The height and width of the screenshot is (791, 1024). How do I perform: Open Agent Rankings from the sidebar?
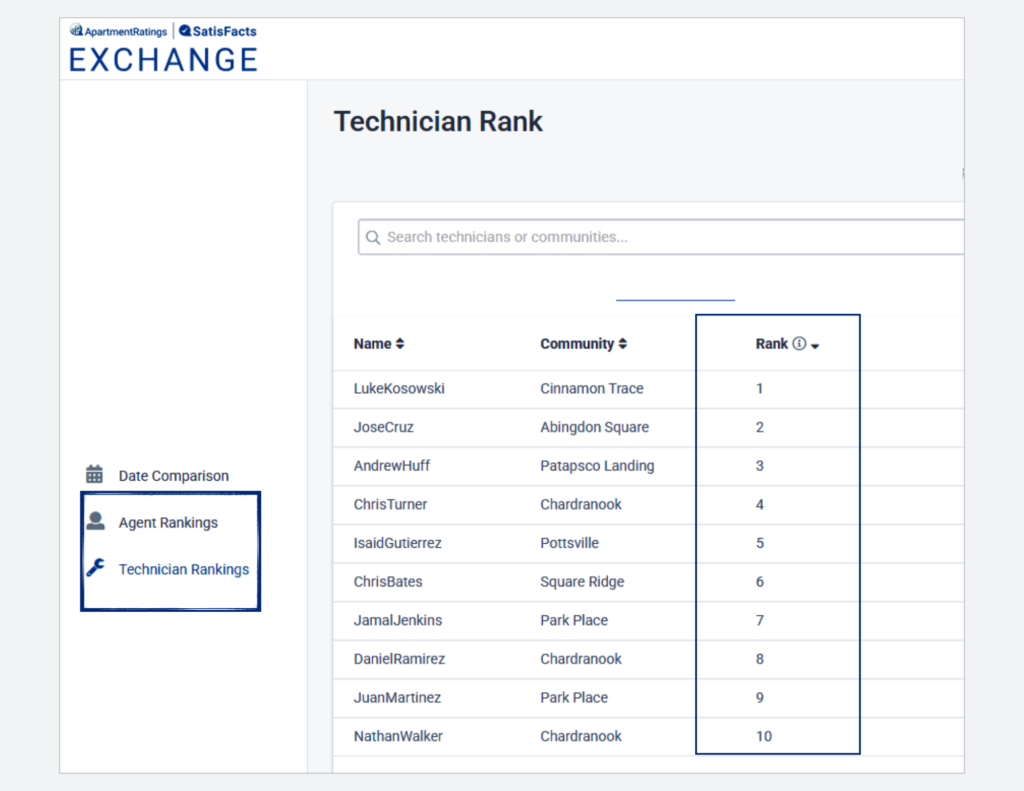(x=168, y=522)
